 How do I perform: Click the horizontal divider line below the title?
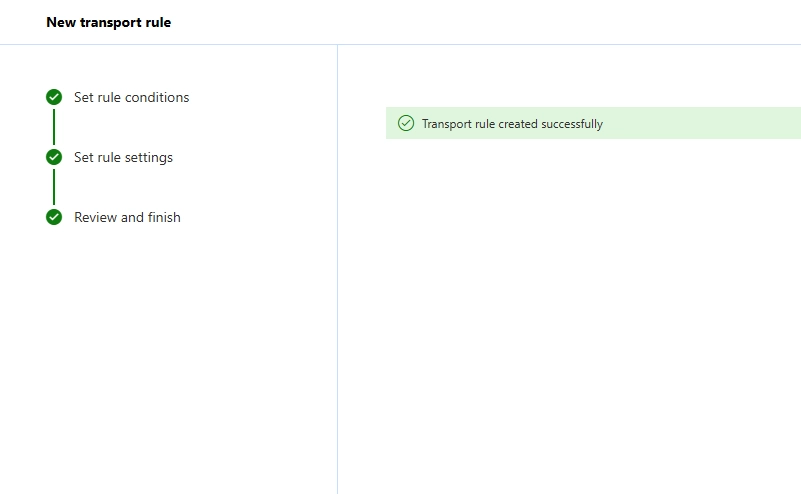click(400, 44)
